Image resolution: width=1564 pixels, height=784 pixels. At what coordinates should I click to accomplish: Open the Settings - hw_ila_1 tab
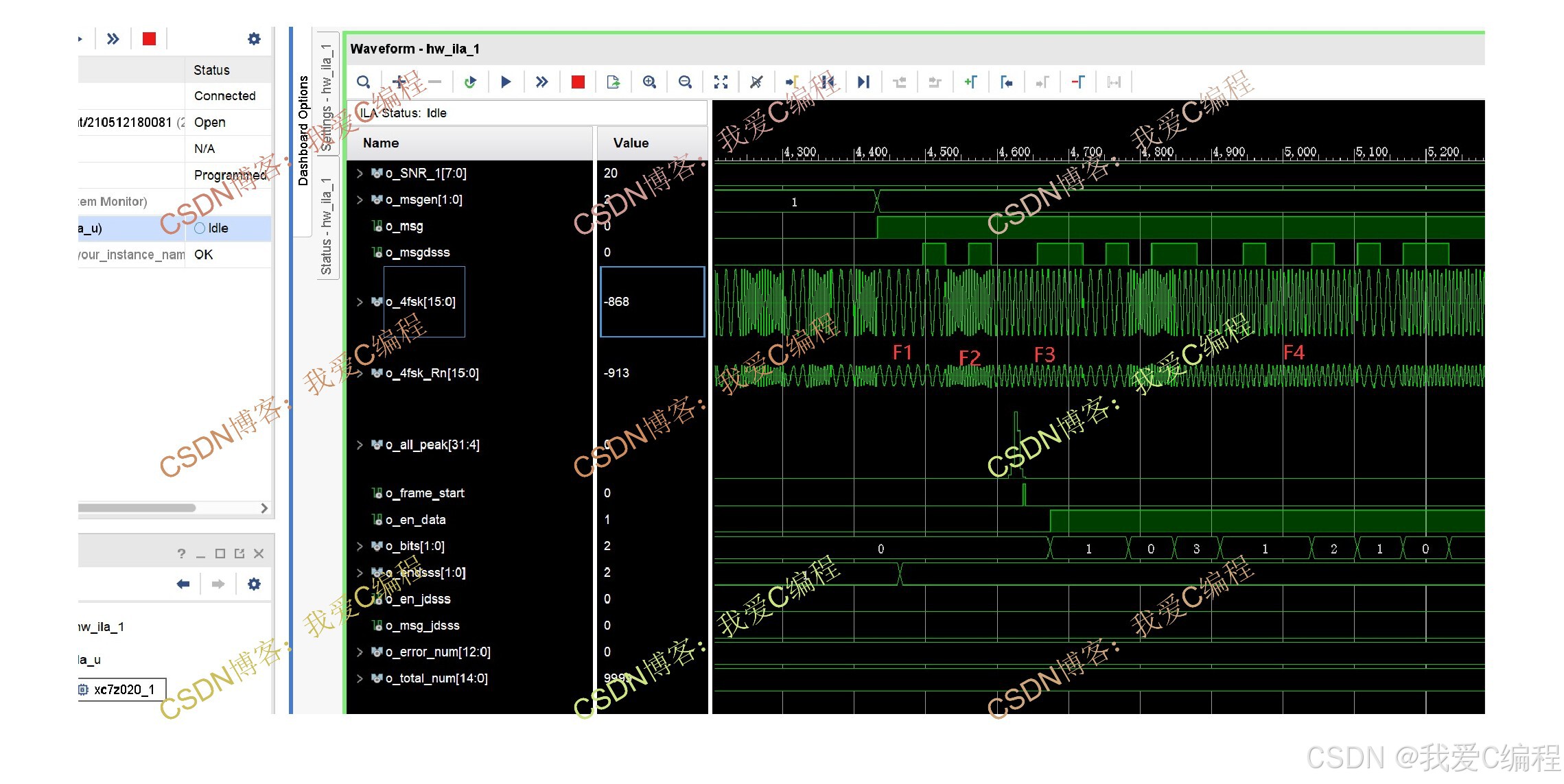tap(327, 96)
